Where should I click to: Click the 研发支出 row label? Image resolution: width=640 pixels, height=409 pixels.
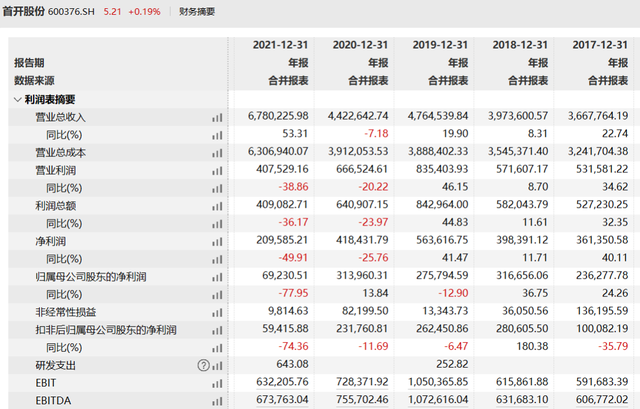56,366
